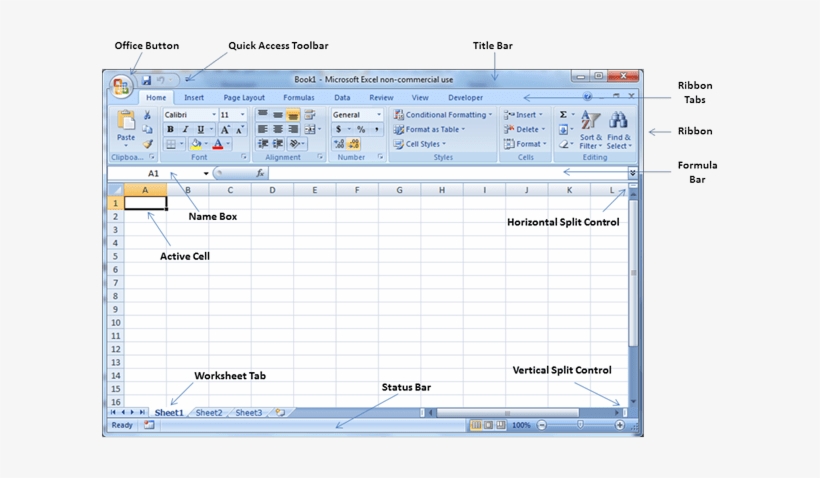Select column D header

[x=272, y=190]
